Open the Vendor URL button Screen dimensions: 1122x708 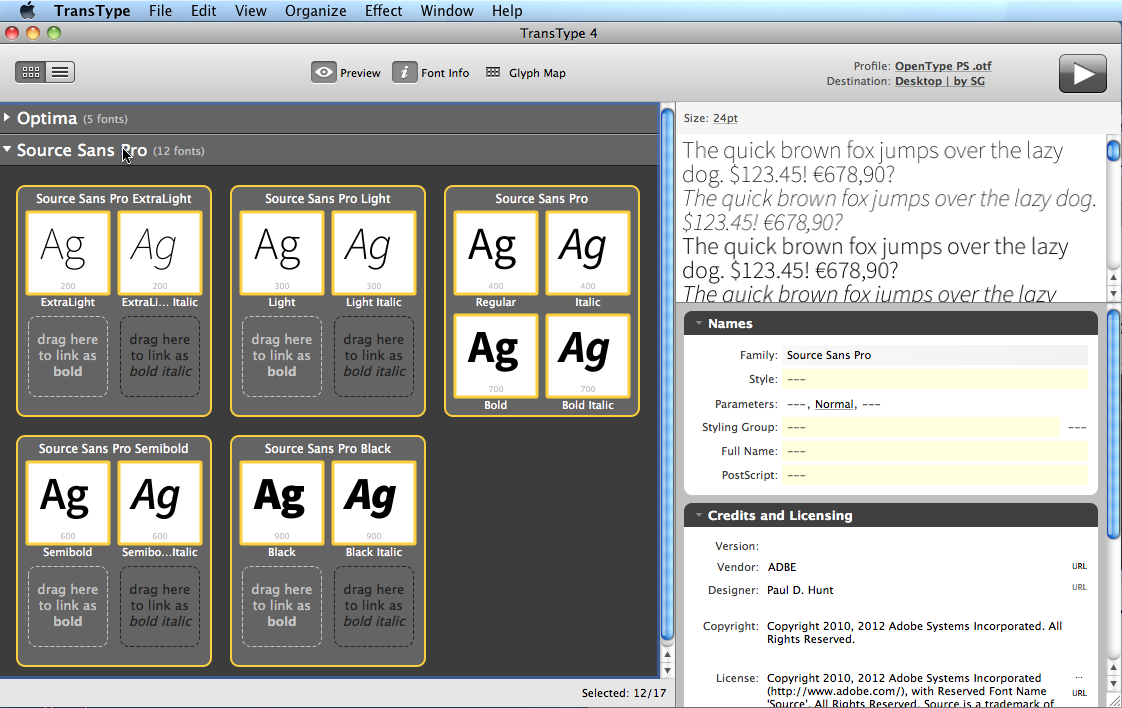click(1079, 566)
